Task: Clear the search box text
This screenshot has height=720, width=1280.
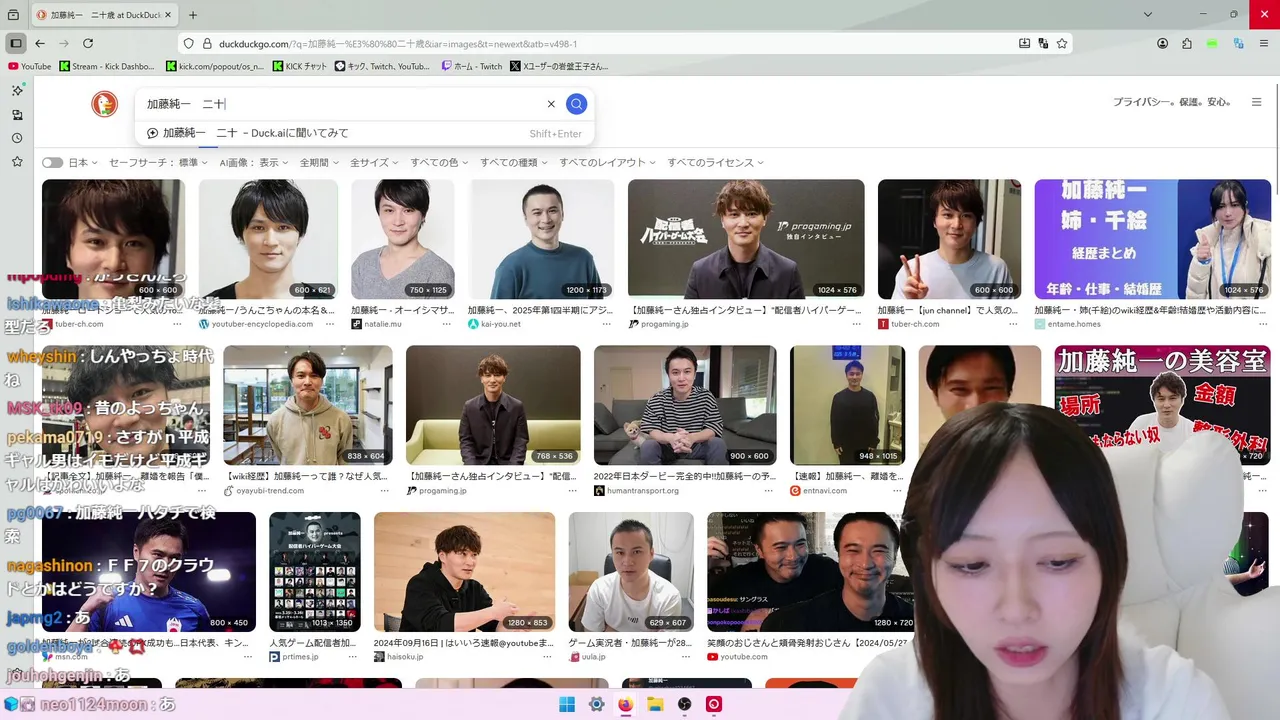Action: (x=551, y=104)
